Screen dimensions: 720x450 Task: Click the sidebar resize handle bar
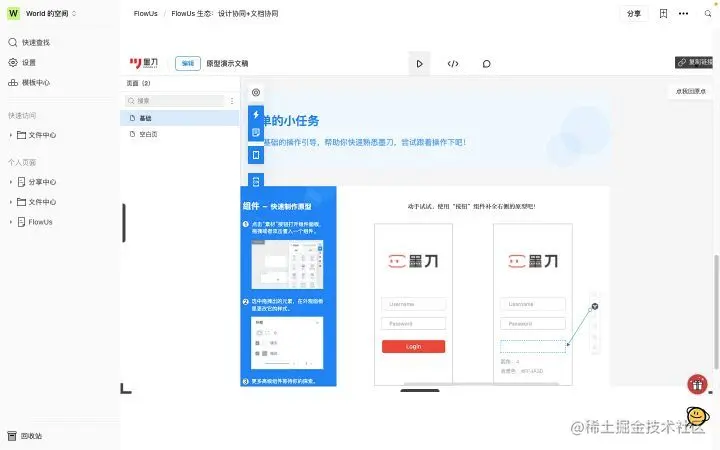click(124, 223)
